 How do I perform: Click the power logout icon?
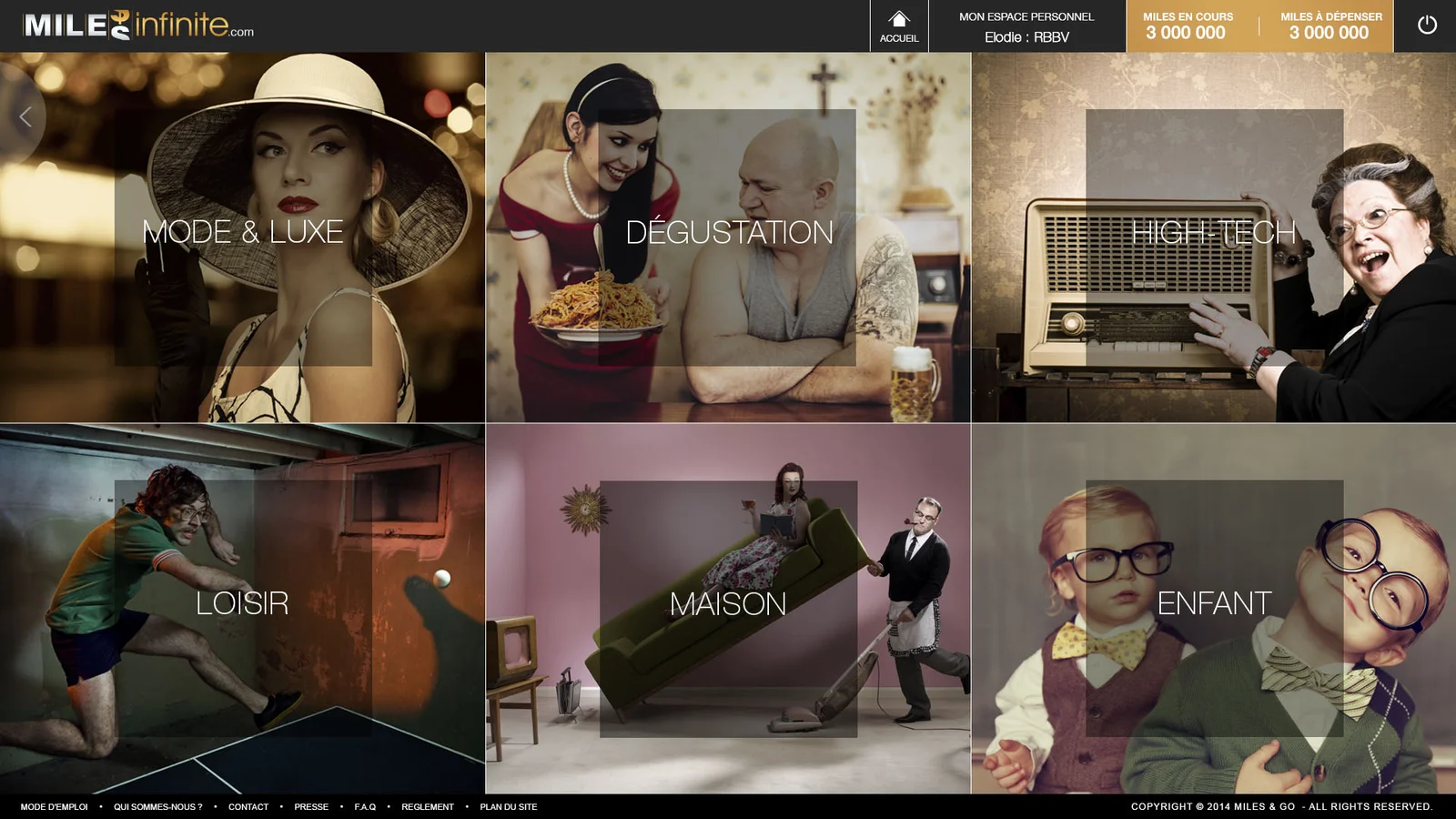(1426, 25)
